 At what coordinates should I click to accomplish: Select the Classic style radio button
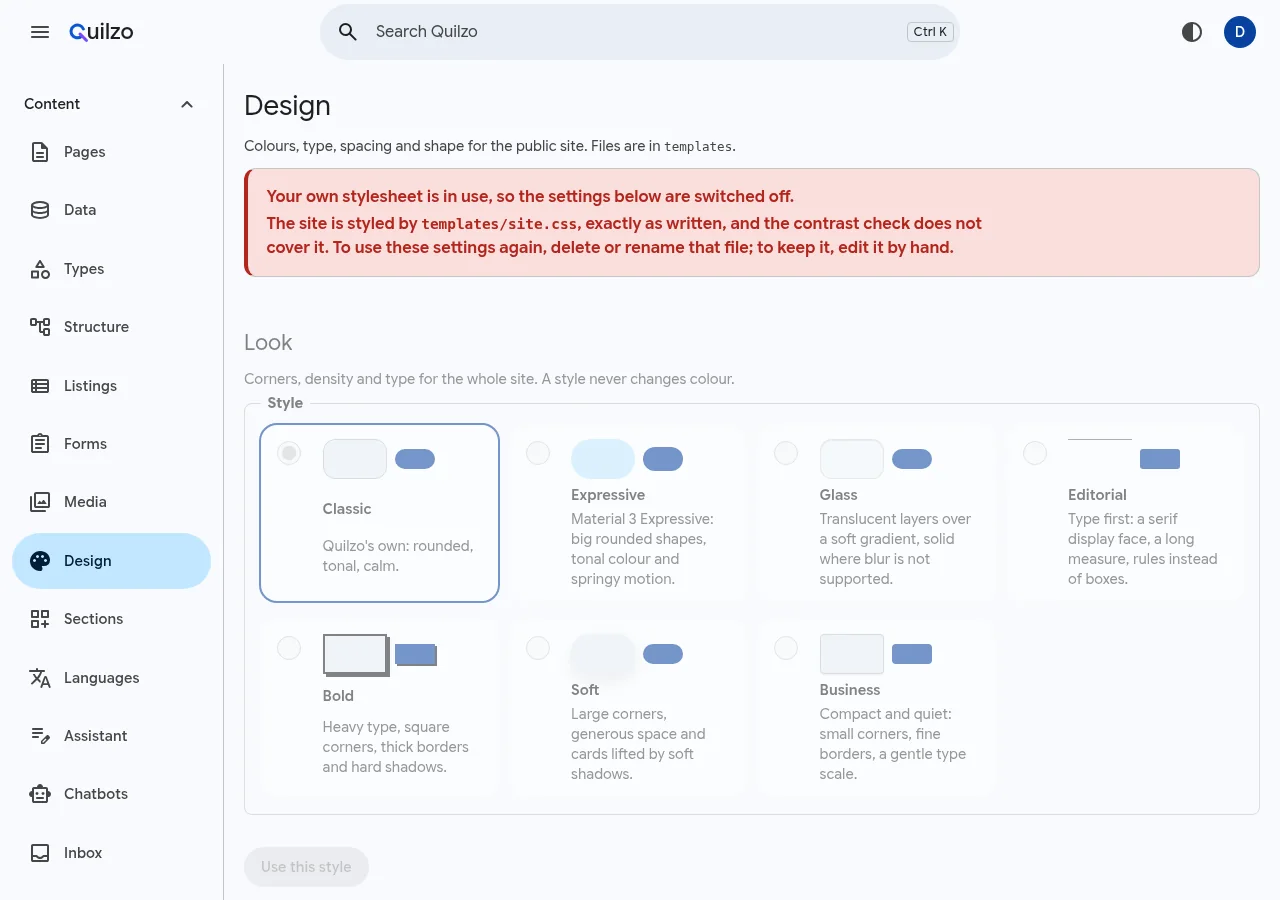click(x=289, y=453)
